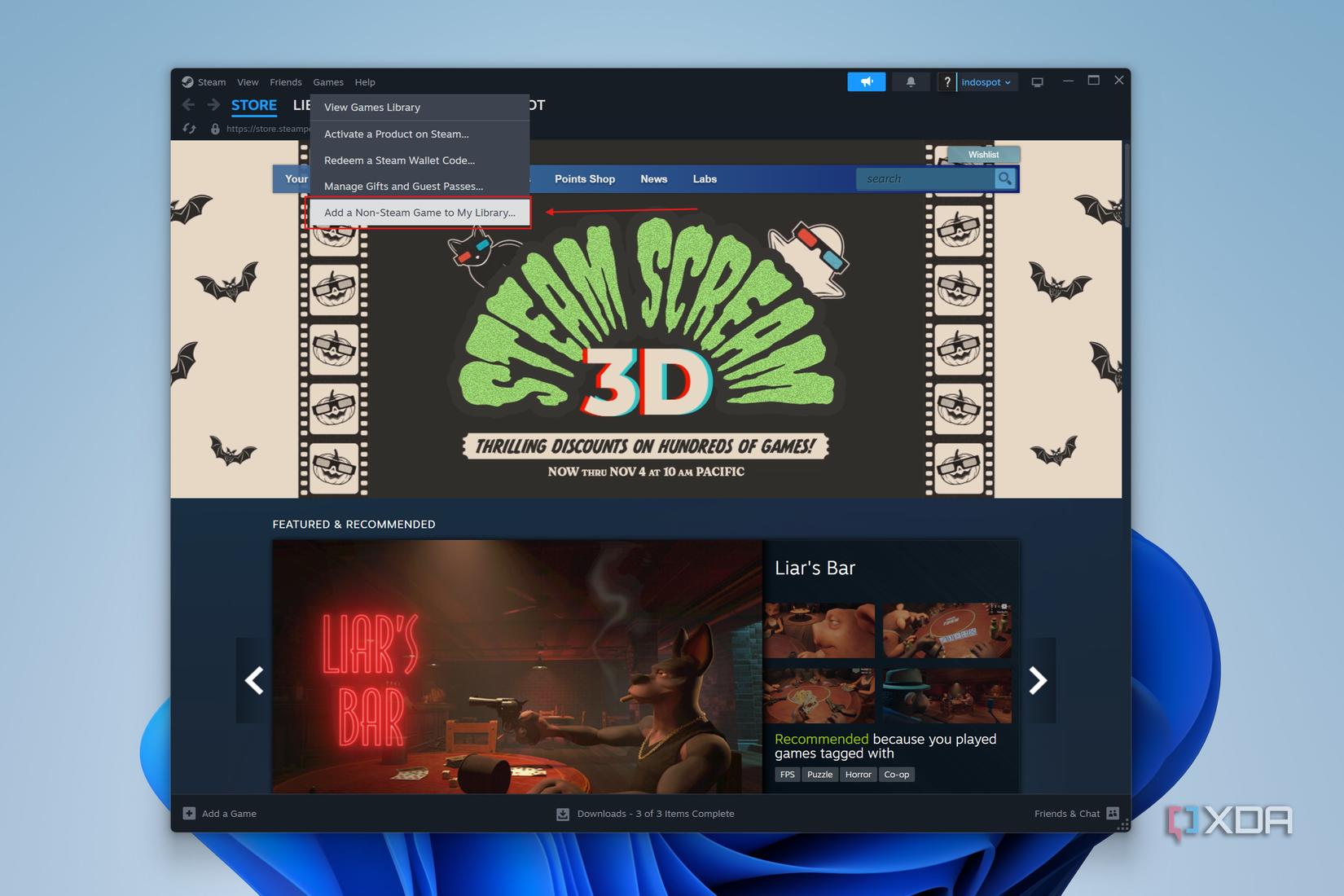Click the Add a Game plus icon
Image resolution: width=1344 pixels, height=896 pixels.
click(x=189, y=813)
